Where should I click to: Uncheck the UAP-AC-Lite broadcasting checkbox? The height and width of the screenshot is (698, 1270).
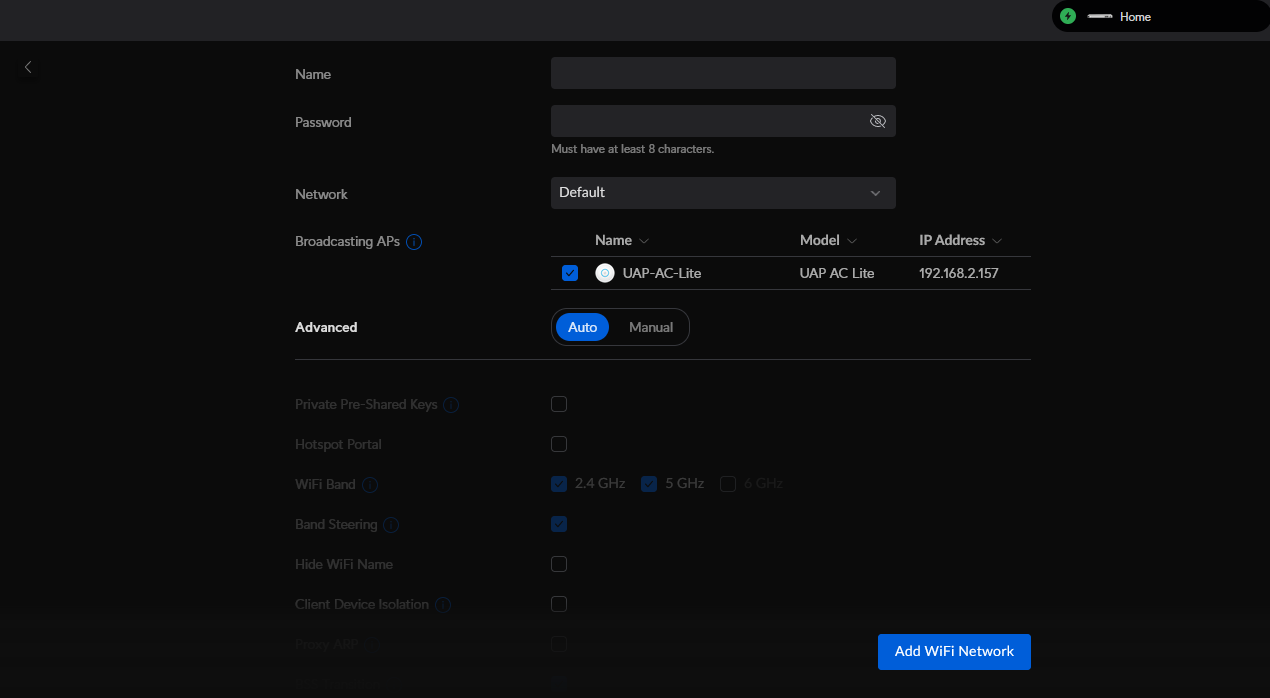click(x=570, y=273)
